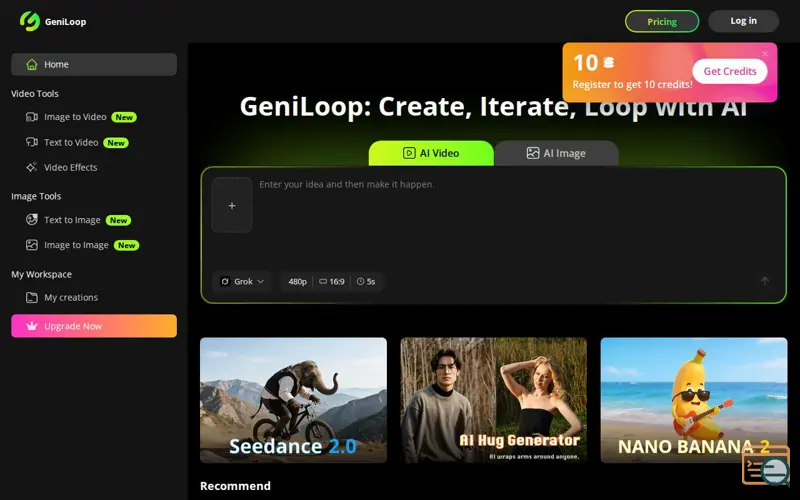800x500 pixels.
Task: Click the aspect ratio rectangle icon
Action: [x=323, y=281]
